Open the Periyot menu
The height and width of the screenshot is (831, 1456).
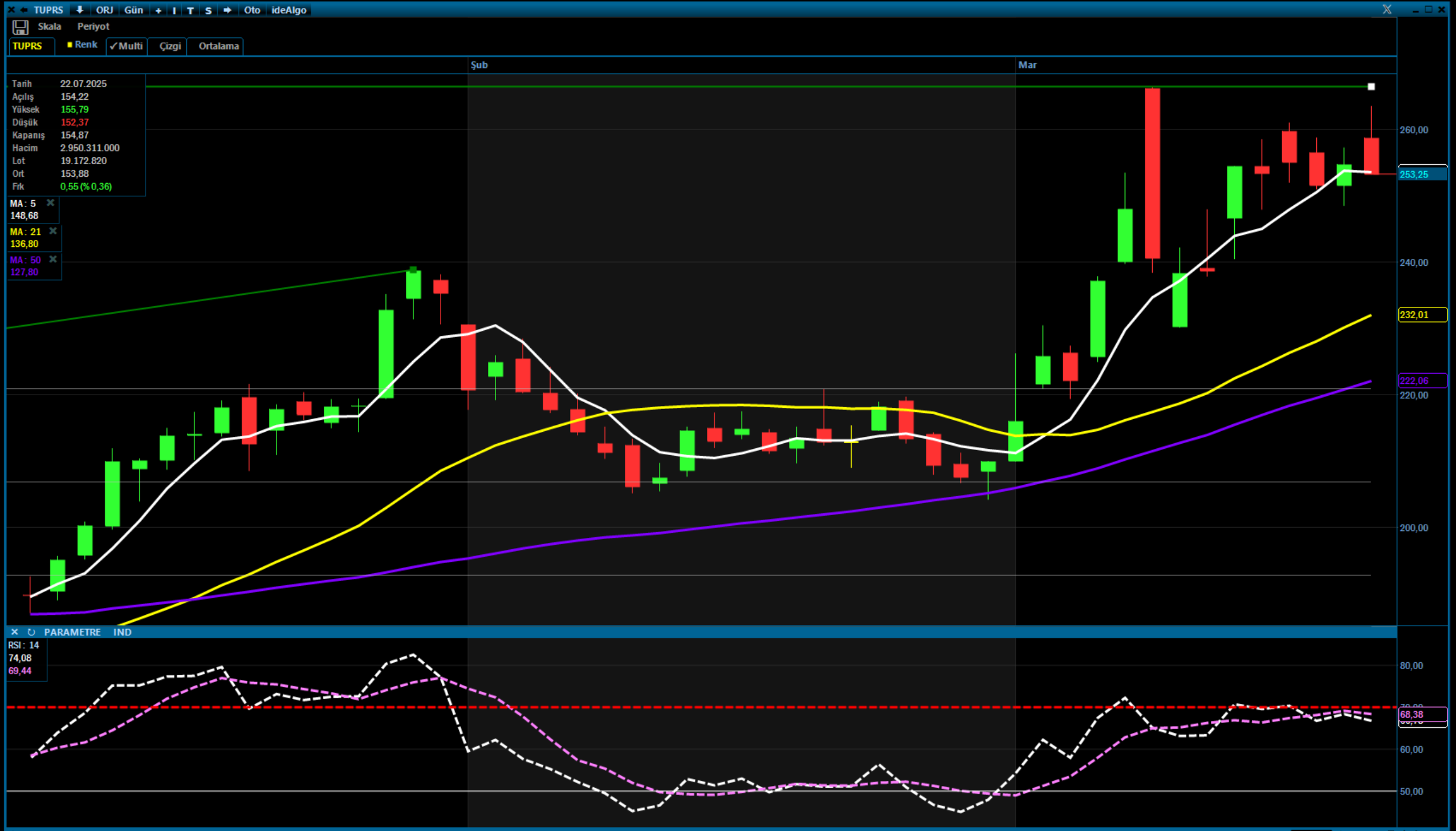pos(93,26)
